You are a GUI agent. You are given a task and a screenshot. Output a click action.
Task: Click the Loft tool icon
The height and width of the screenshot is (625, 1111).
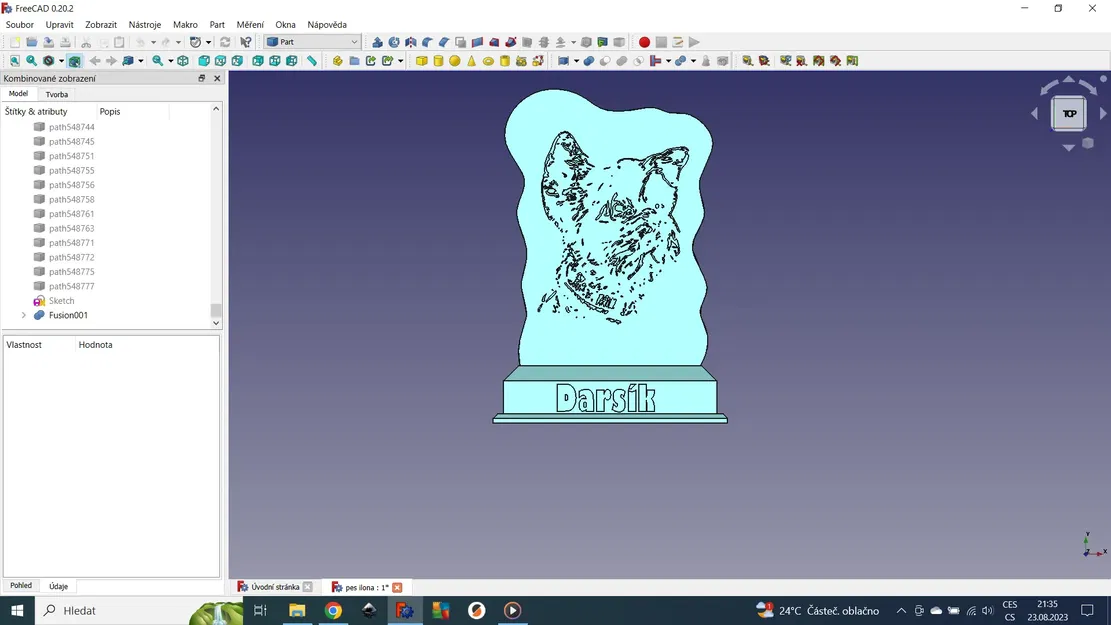click(494, 43)
